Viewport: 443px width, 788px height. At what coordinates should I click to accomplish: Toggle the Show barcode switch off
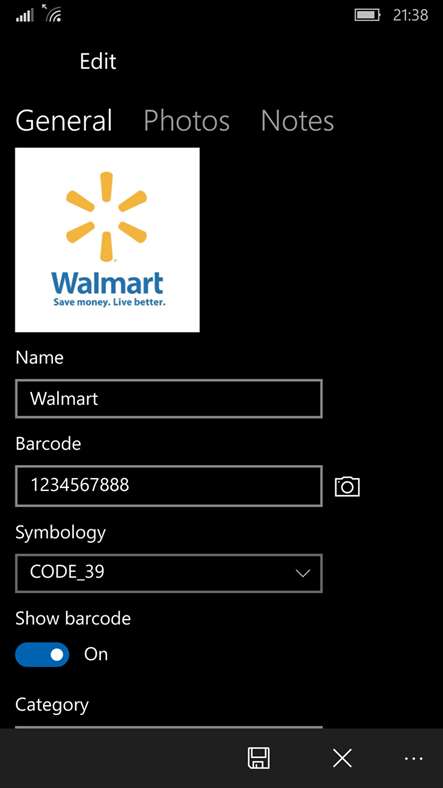(x=42, y=654)
